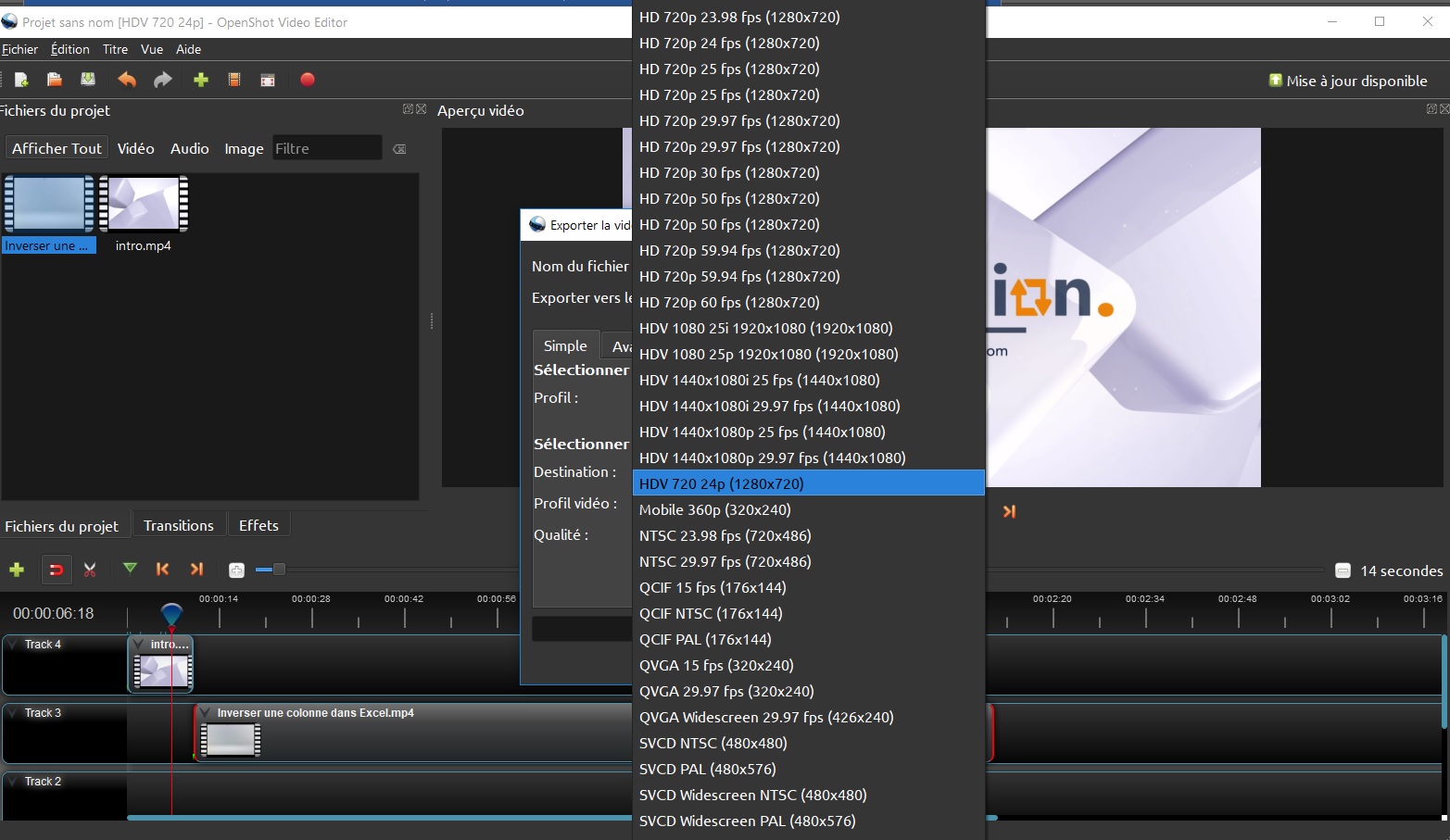Clear the file filter field icon
The height and width of the screenshot is (840, 1450).
[399, 149]
